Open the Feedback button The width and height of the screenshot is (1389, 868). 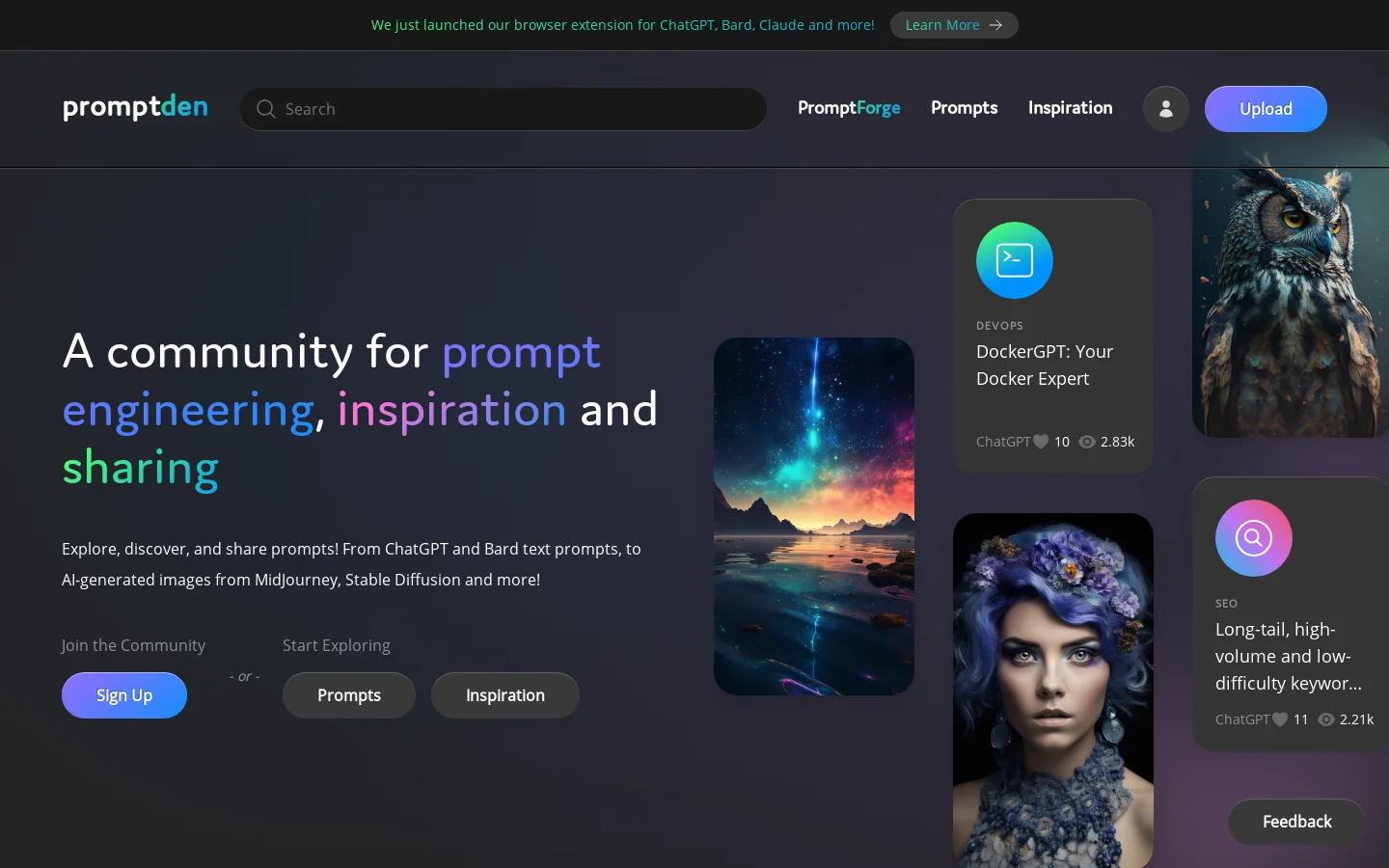1296,822
